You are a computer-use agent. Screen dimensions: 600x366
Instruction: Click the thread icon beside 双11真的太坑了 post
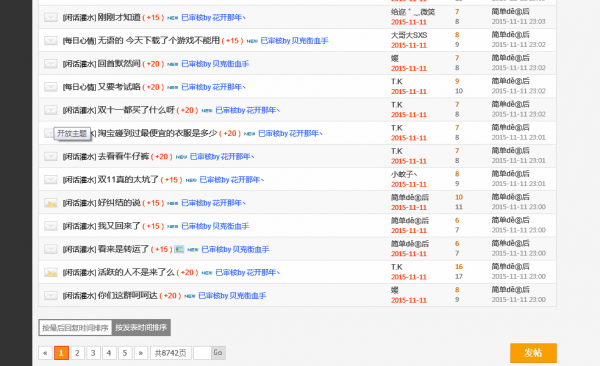pos(51,180)
